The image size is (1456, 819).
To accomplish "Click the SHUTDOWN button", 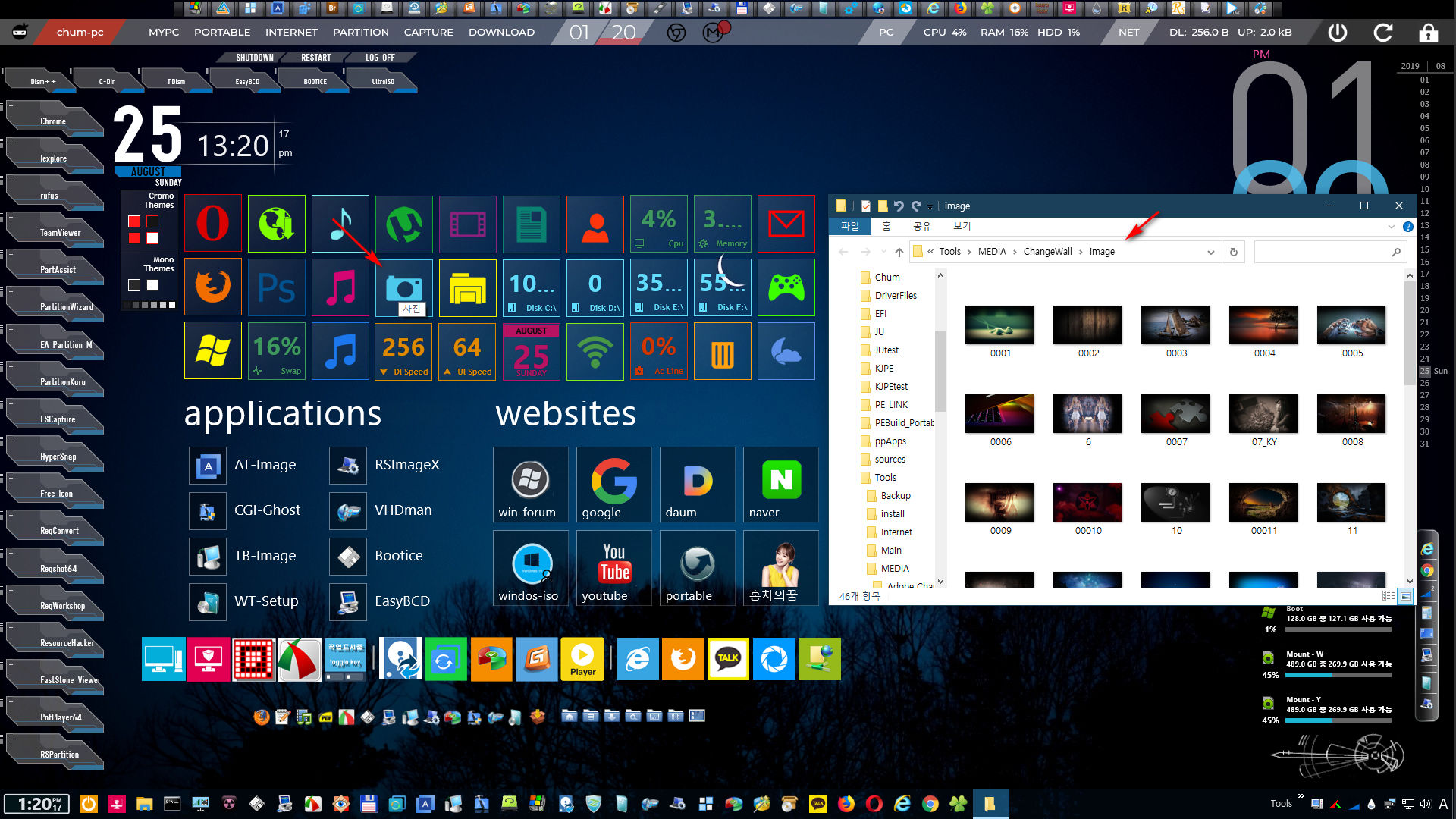I will (x=254, y=58).
